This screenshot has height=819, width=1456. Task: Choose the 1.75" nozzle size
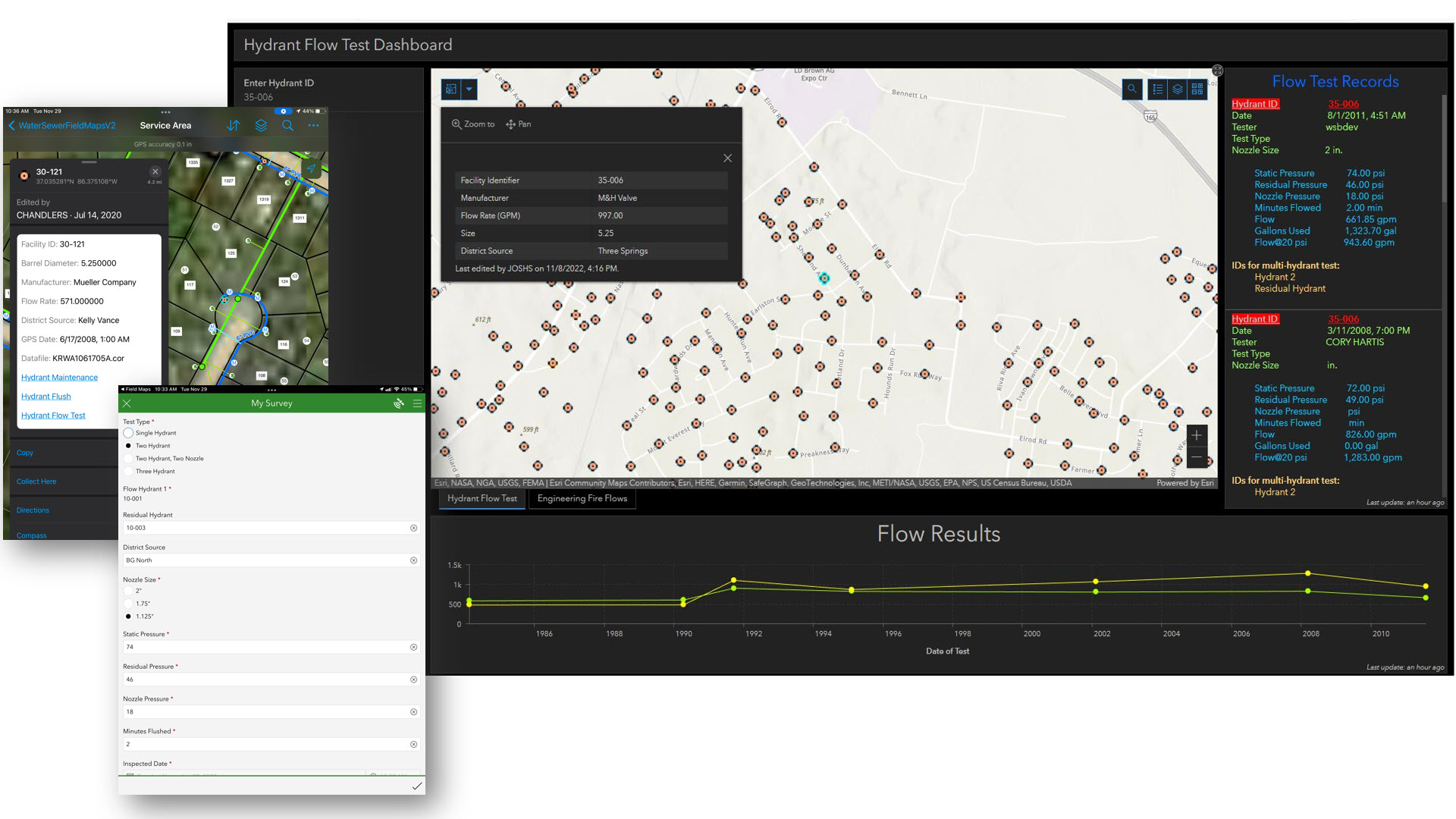point(128,604)
